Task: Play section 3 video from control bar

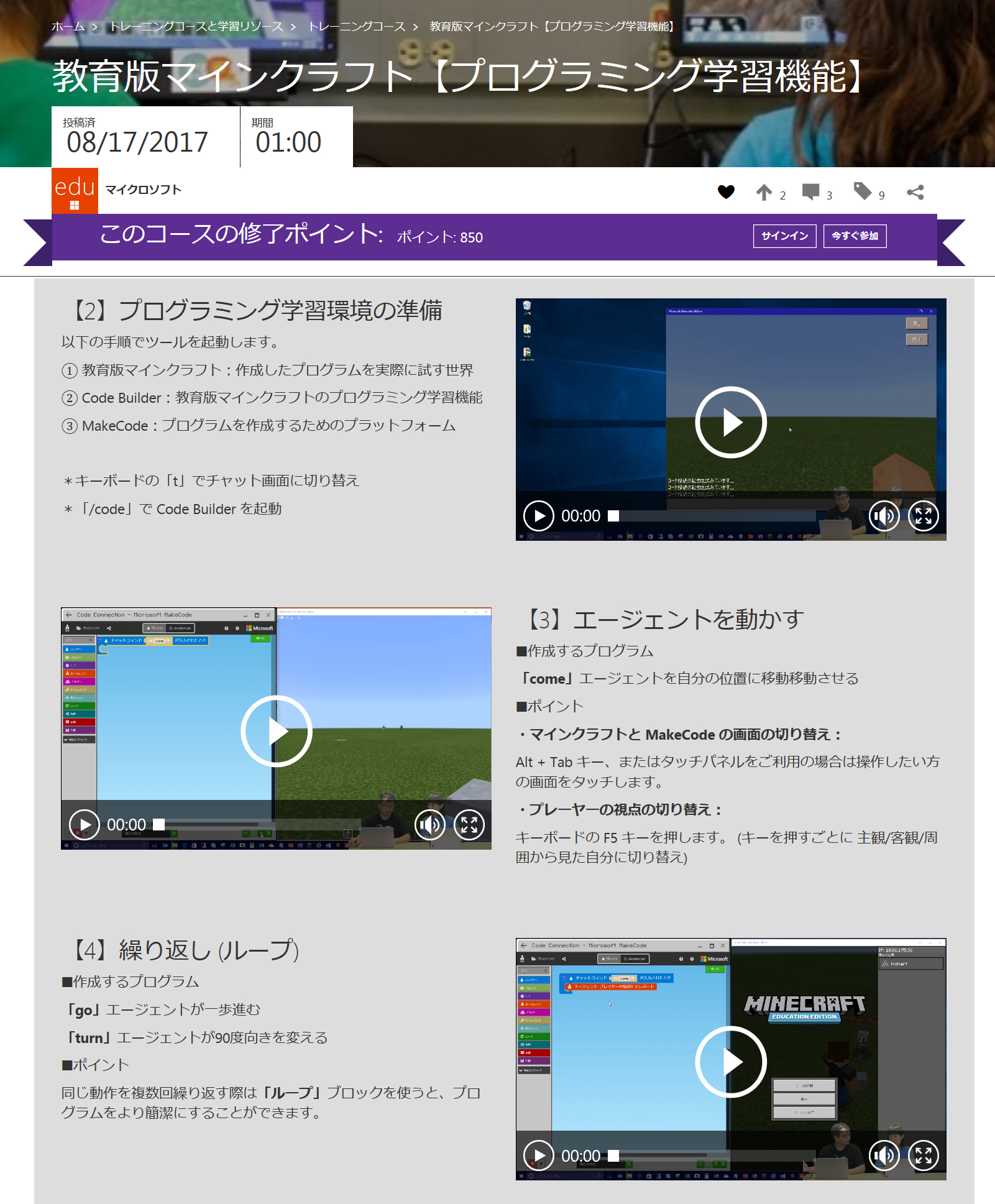Action: [84, 825]
